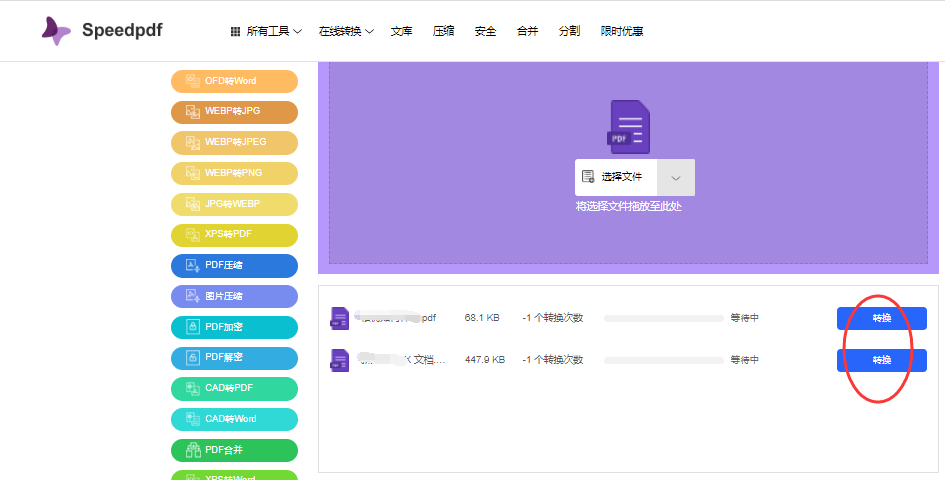
Task: Open the 分割 menu item
Action: 570,31
